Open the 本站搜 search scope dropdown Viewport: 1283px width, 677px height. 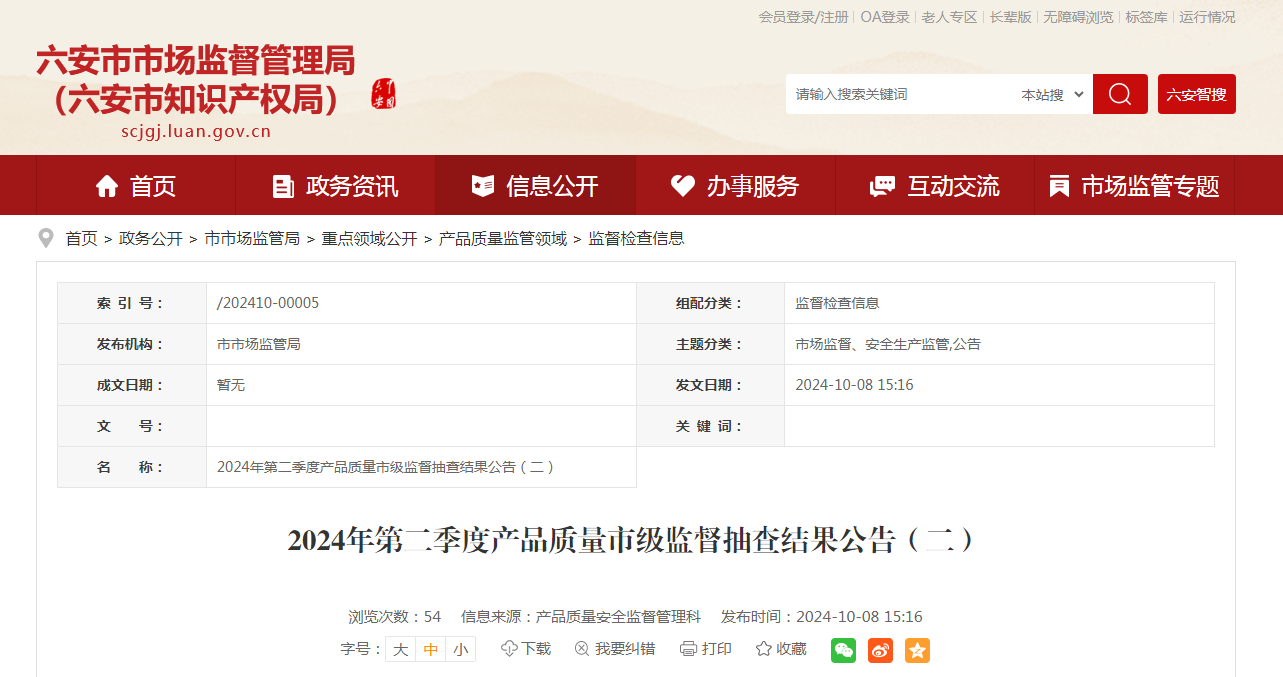pos(1052,94)
